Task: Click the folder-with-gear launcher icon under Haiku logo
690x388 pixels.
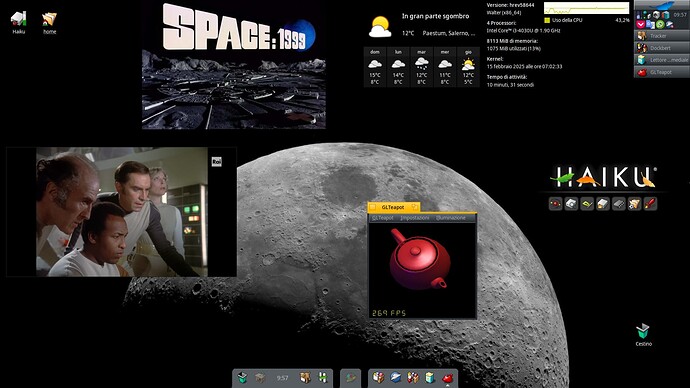Action: coord(635,204)
